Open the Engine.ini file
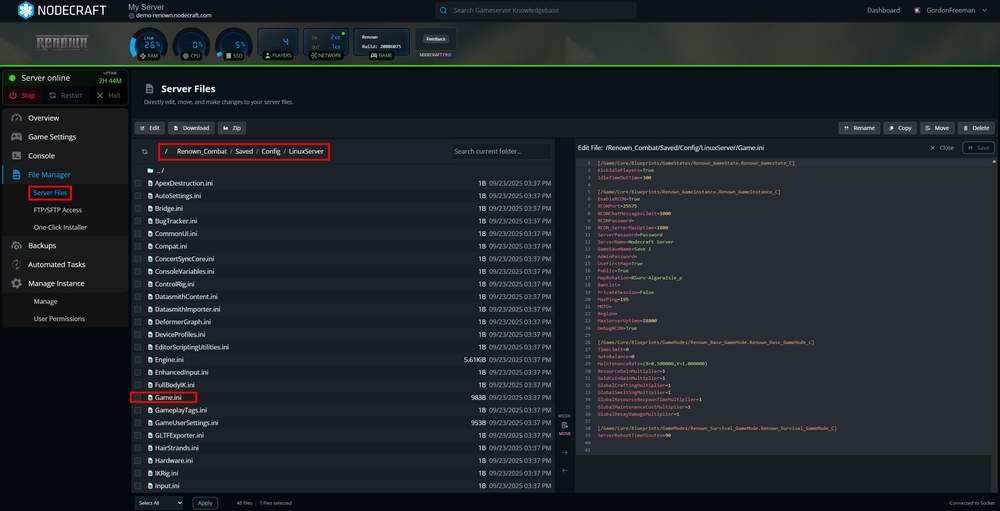1000x511 pixels. pyautogui.click(x=169, y=360)
